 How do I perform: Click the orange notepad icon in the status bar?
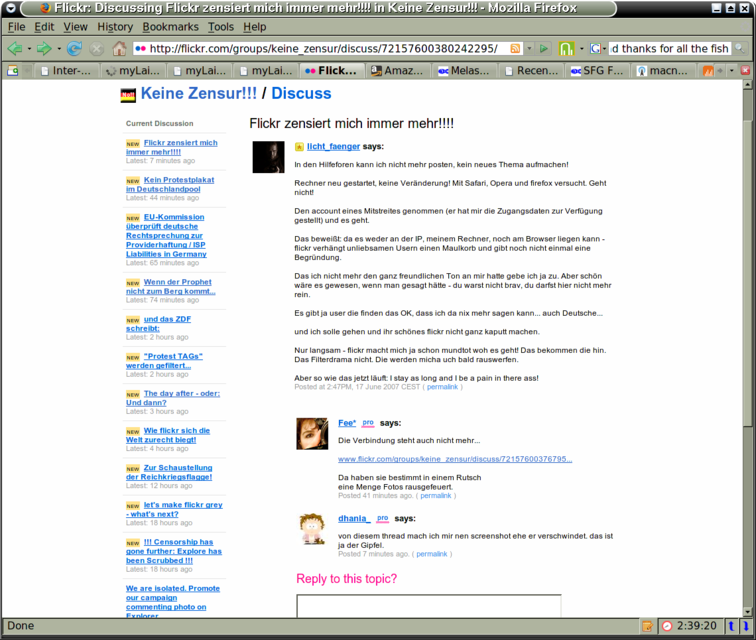click(647, 626)
